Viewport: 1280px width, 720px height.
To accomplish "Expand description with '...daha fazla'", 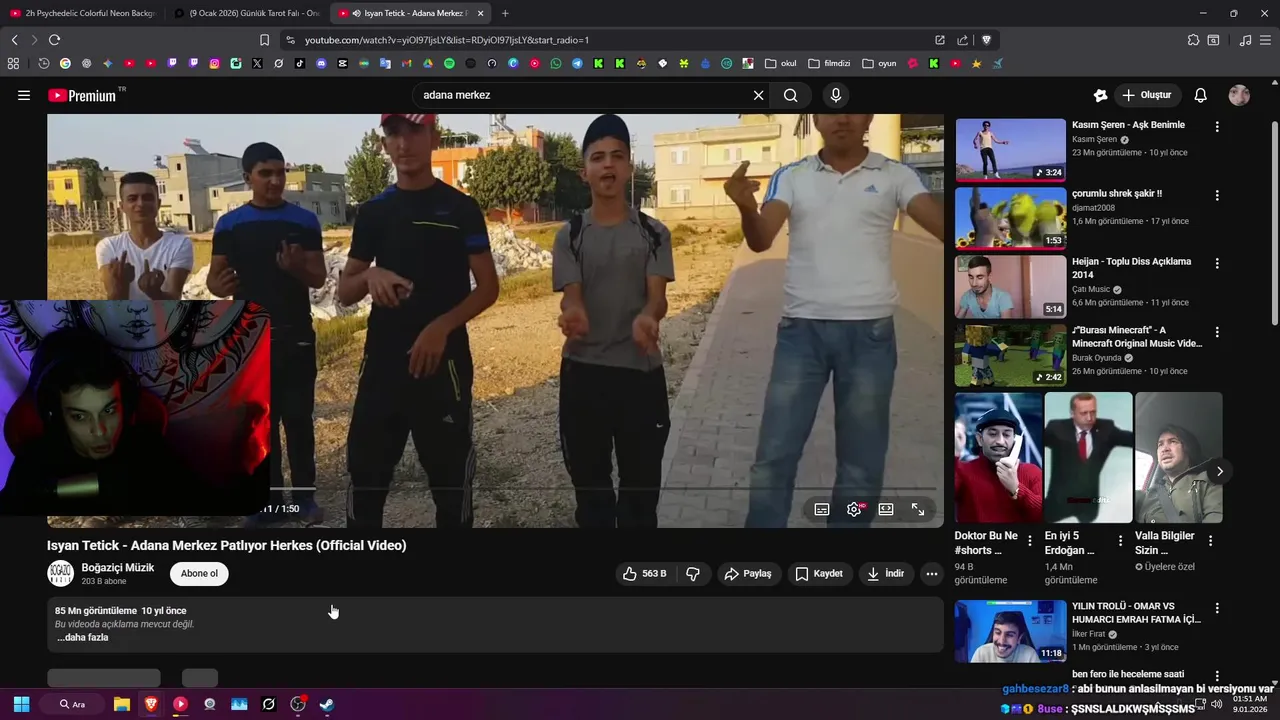I will click(83, 637).
